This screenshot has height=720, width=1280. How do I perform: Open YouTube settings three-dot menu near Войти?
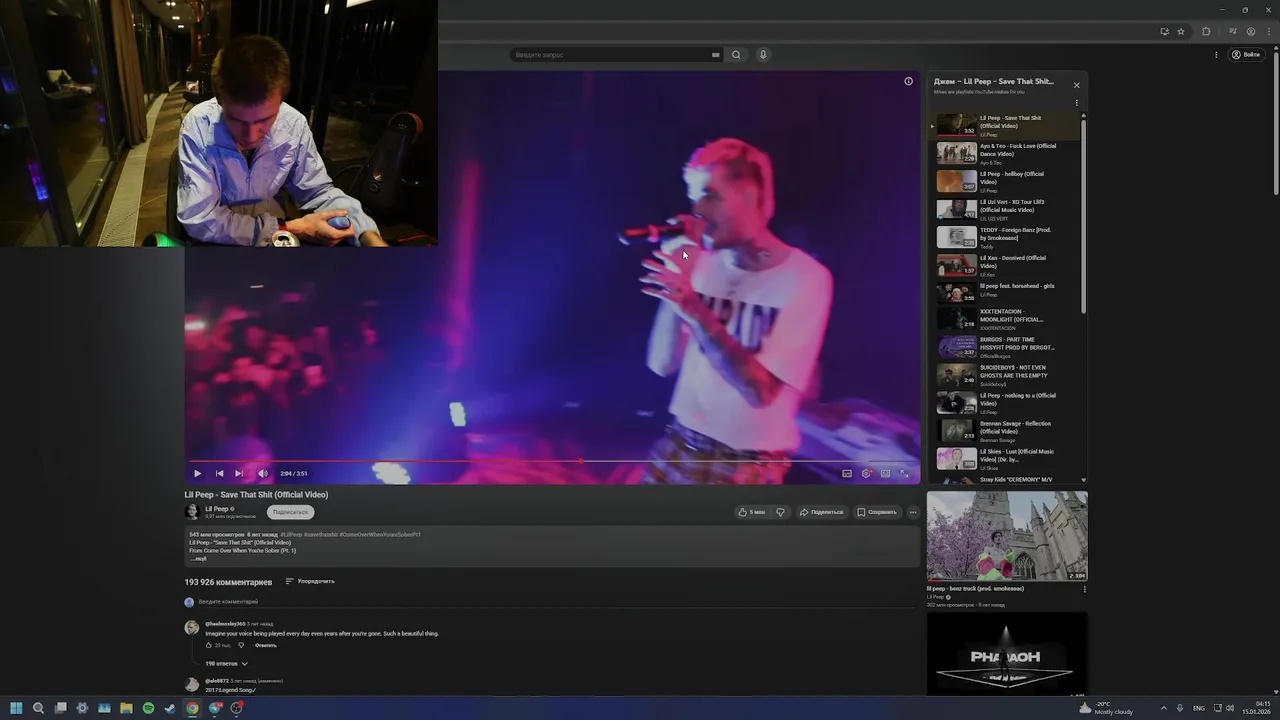(1216, 55)
